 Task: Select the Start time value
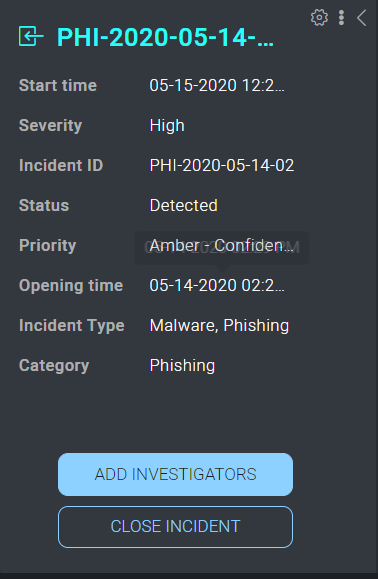[x=217, y=85]
